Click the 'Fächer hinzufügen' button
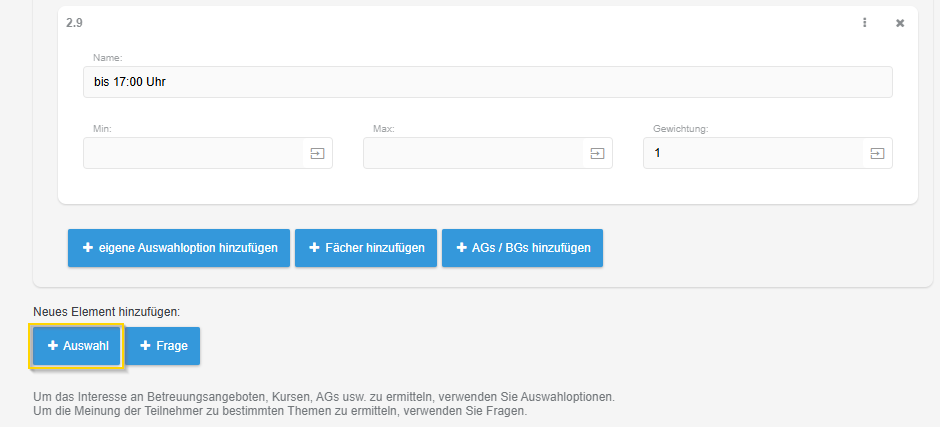 coord(366,248)
